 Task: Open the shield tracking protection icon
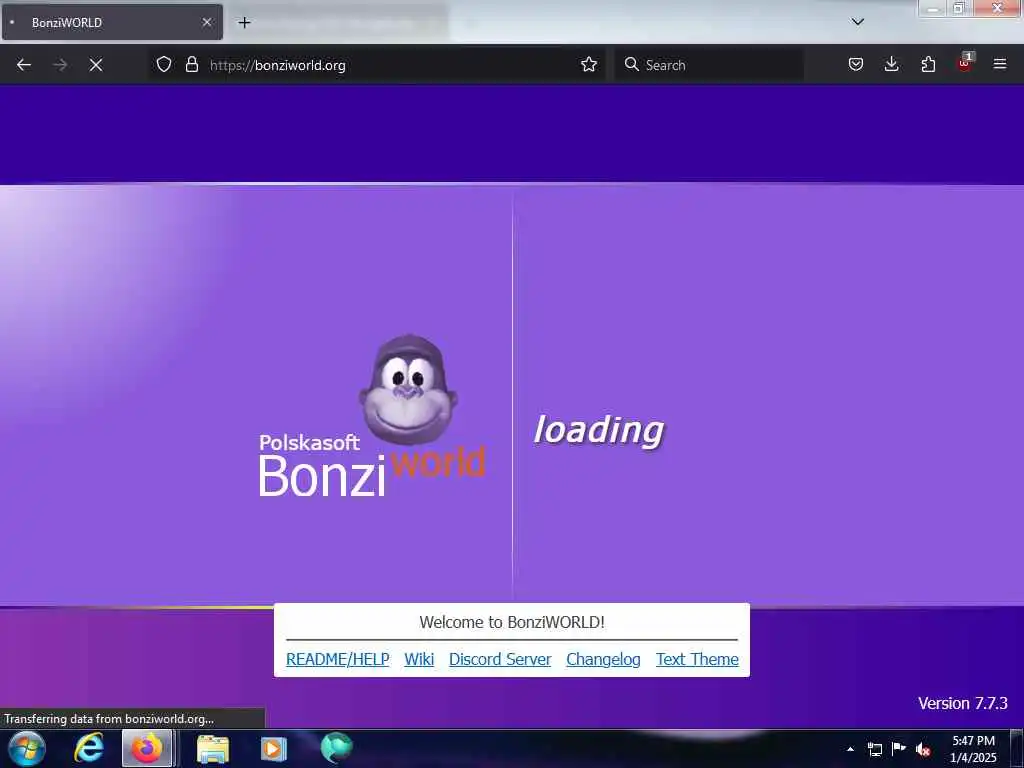click(164, 64)
